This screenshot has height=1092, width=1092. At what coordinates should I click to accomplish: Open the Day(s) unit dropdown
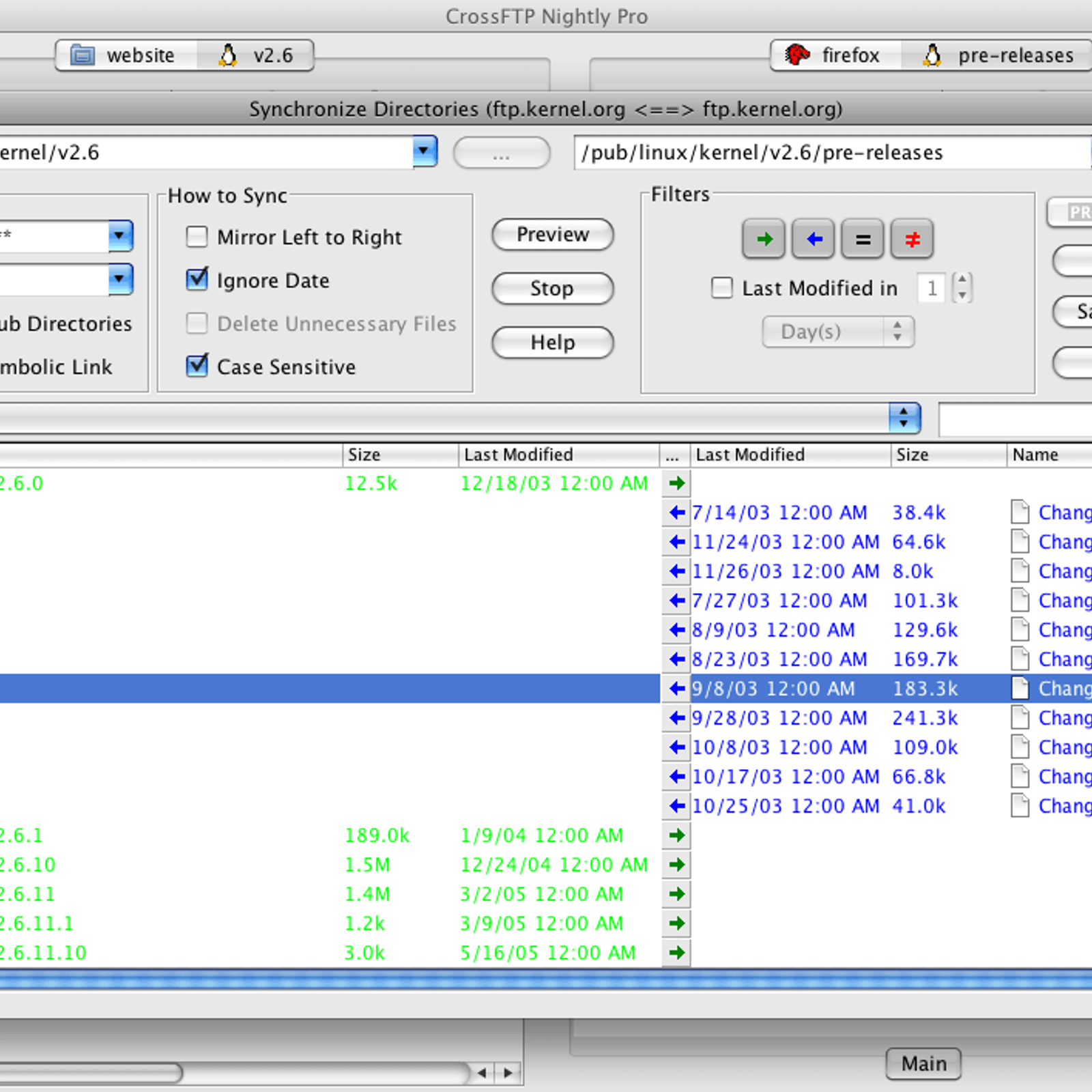tap(838, 332)
